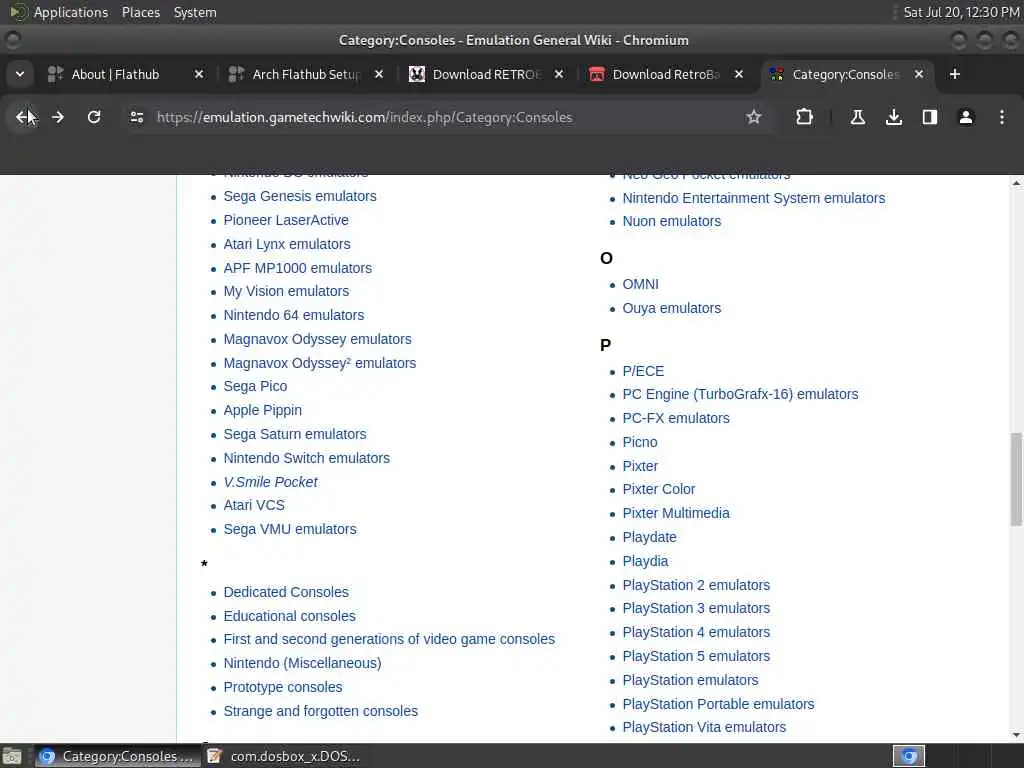Click the scroll down arrow of page
The height and width of the screenshot is (768, 1024).
pyautogui.click(x=1016, y=735)
